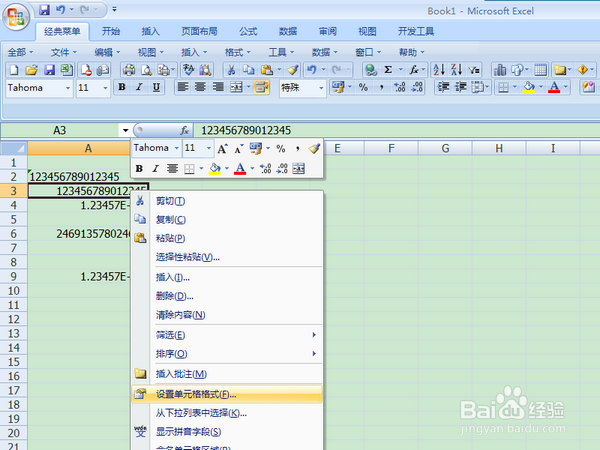Click Increase Decimal in main toolbar
The height and width of the screenshot is (450, 600).
tap(399, 87)
